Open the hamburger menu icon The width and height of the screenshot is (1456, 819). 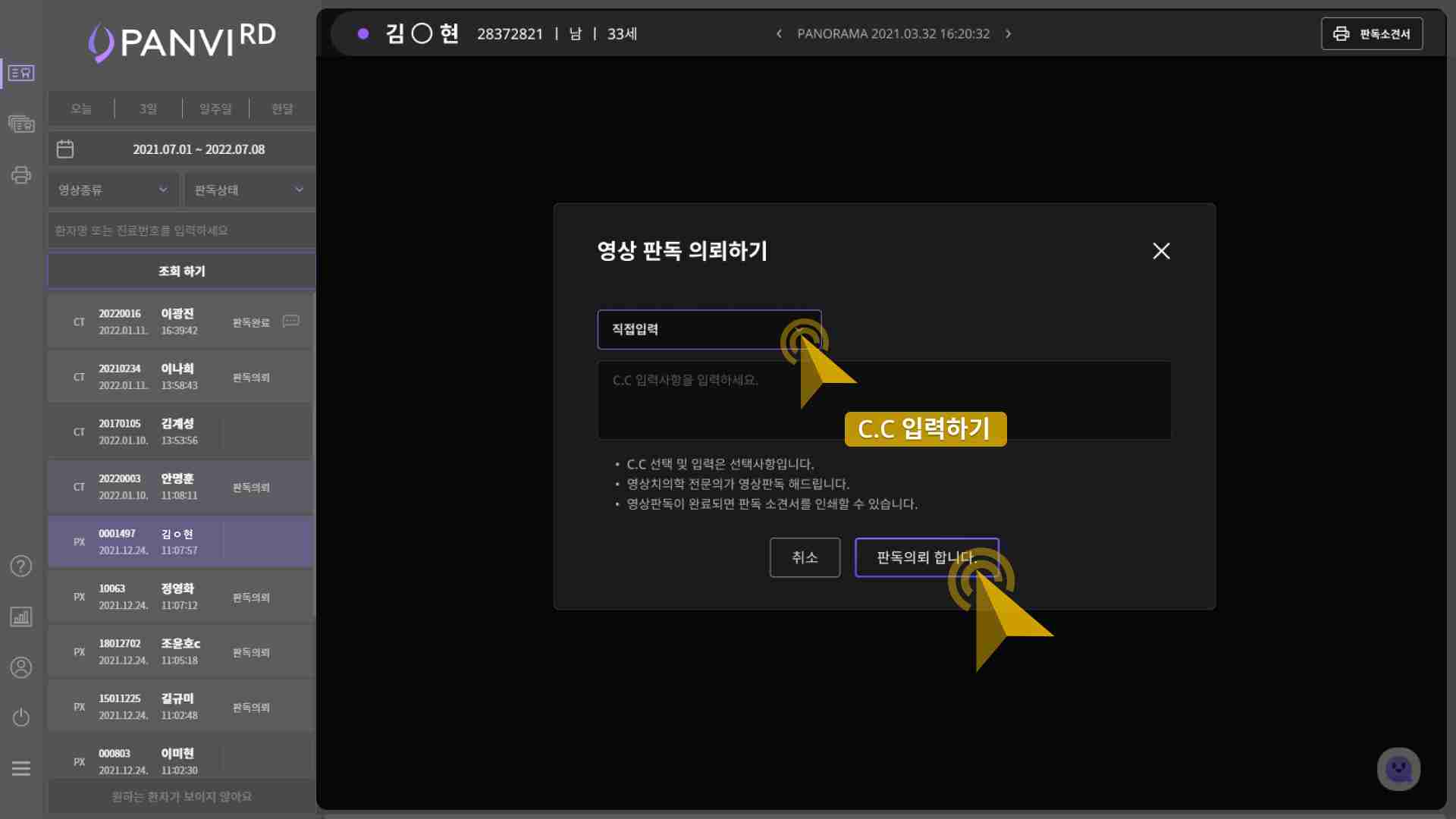coord(21,768)
